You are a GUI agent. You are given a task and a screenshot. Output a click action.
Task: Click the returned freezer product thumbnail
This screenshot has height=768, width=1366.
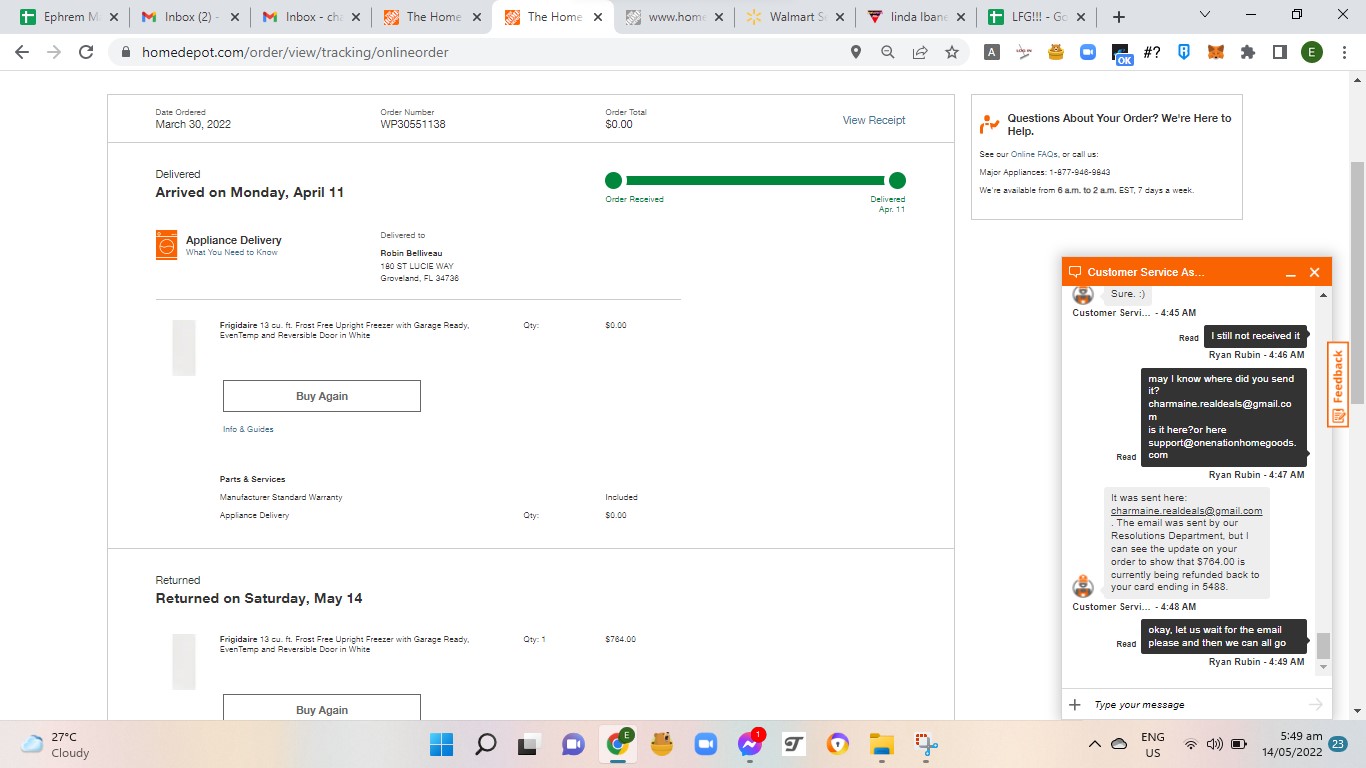(184, 661)
